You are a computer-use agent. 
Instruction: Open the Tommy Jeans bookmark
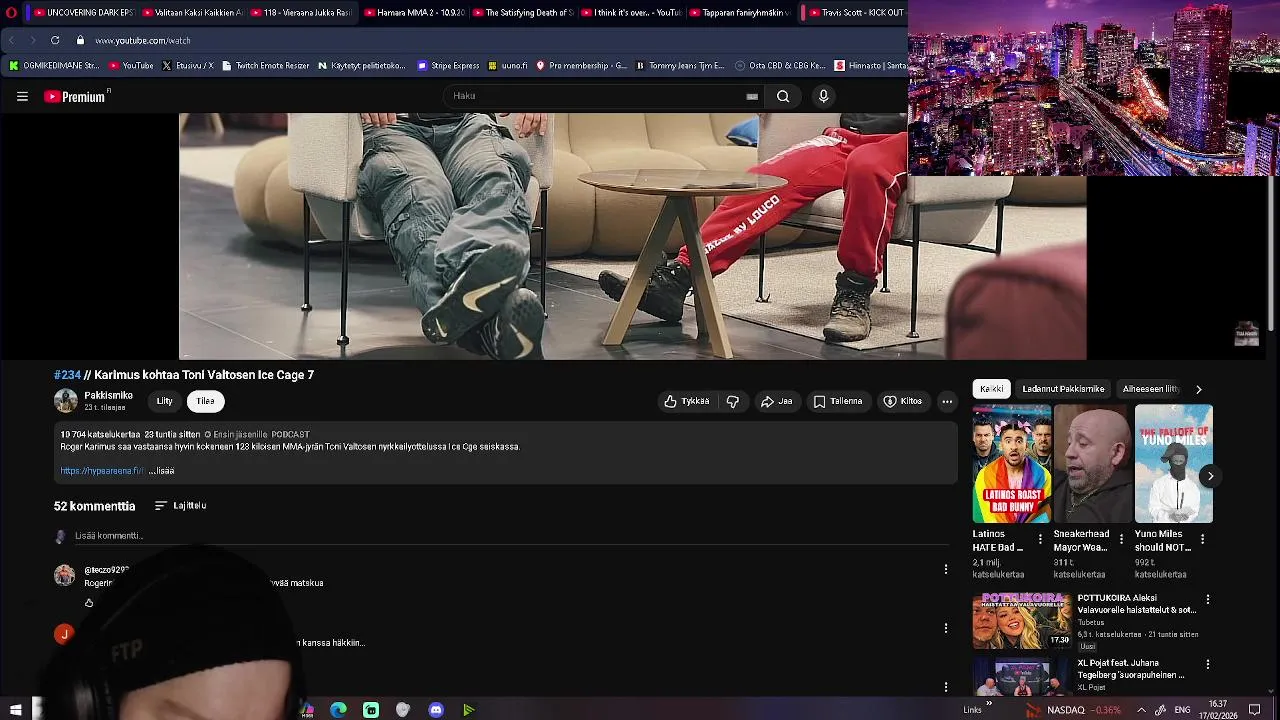point(680,66)
